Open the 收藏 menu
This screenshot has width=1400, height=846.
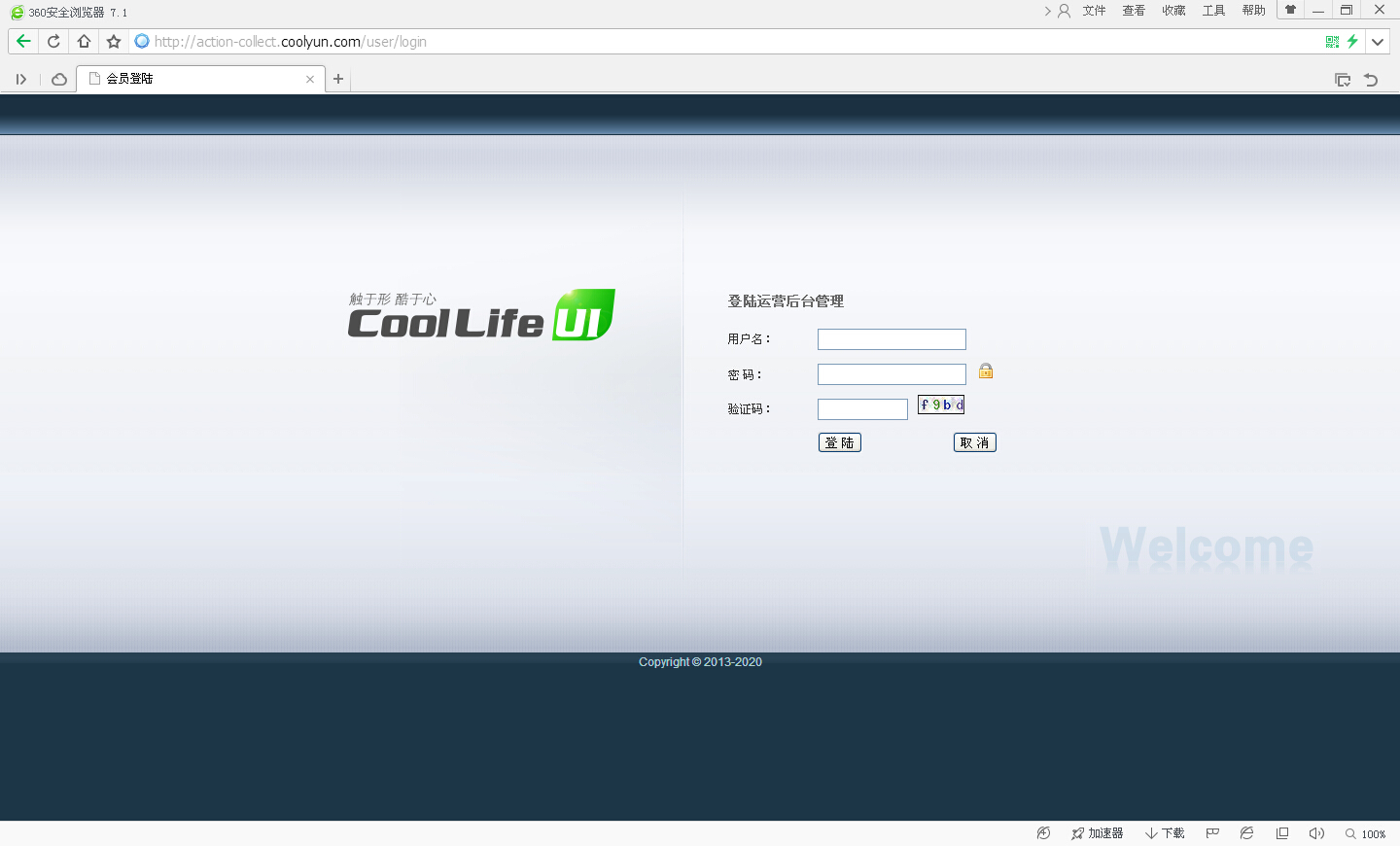click(x=1173, y=11)
